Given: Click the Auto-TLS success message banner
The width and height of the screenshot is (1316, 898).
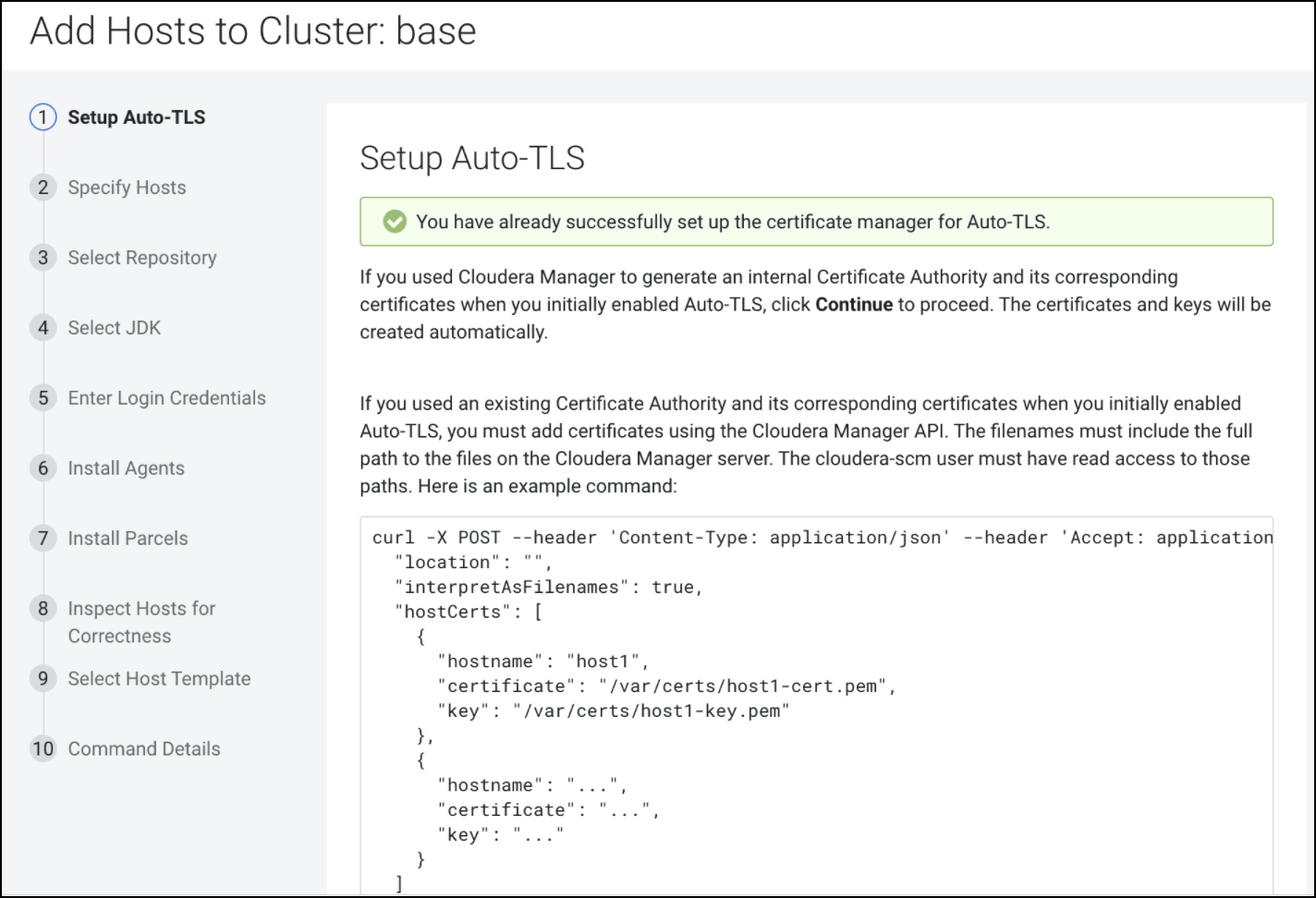Looking at the screenshot, I should tap(816, 222).
